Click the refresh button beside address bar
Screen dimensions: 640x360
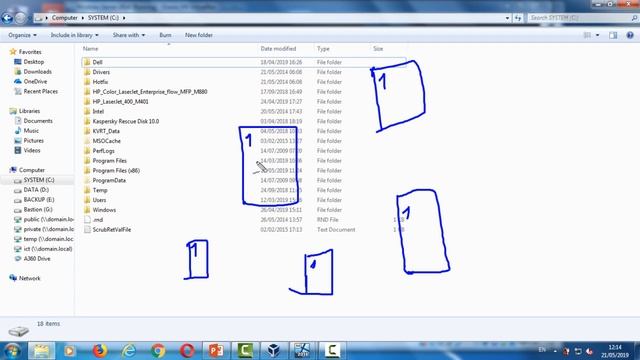[x=518, y=18]
